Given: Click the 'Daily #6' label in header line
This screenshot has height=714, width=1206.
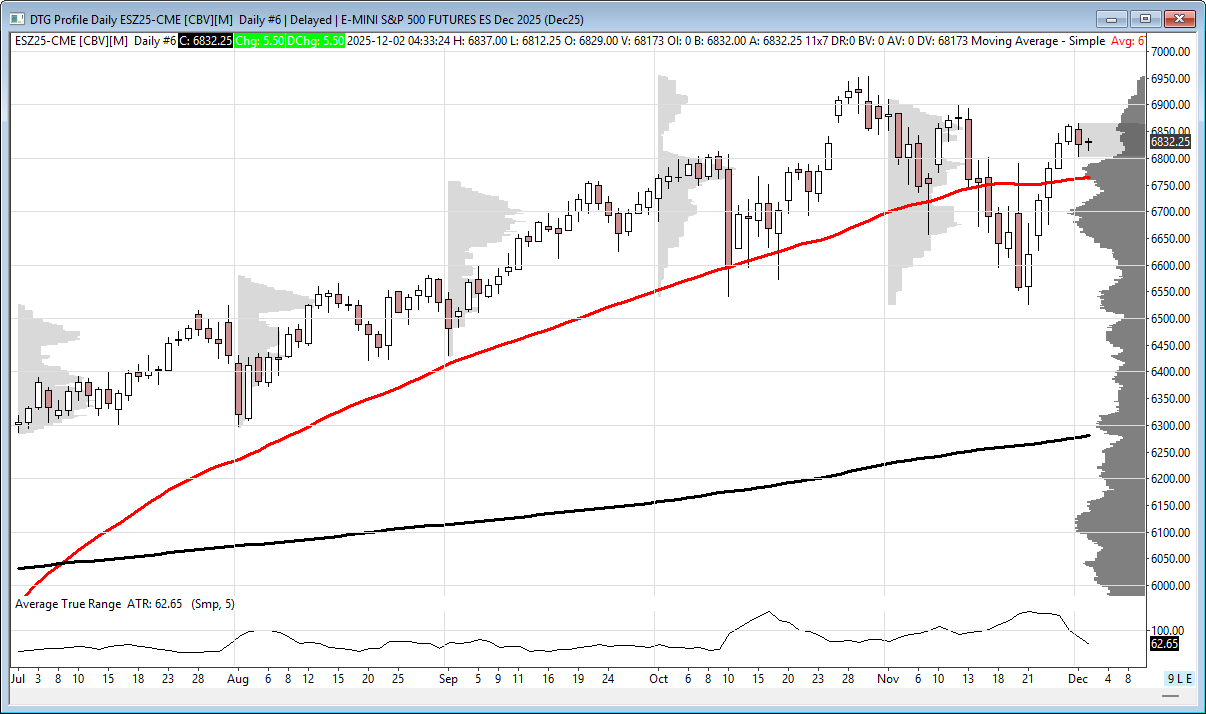Looking at the screenshot, I should [x=155, y=41].
